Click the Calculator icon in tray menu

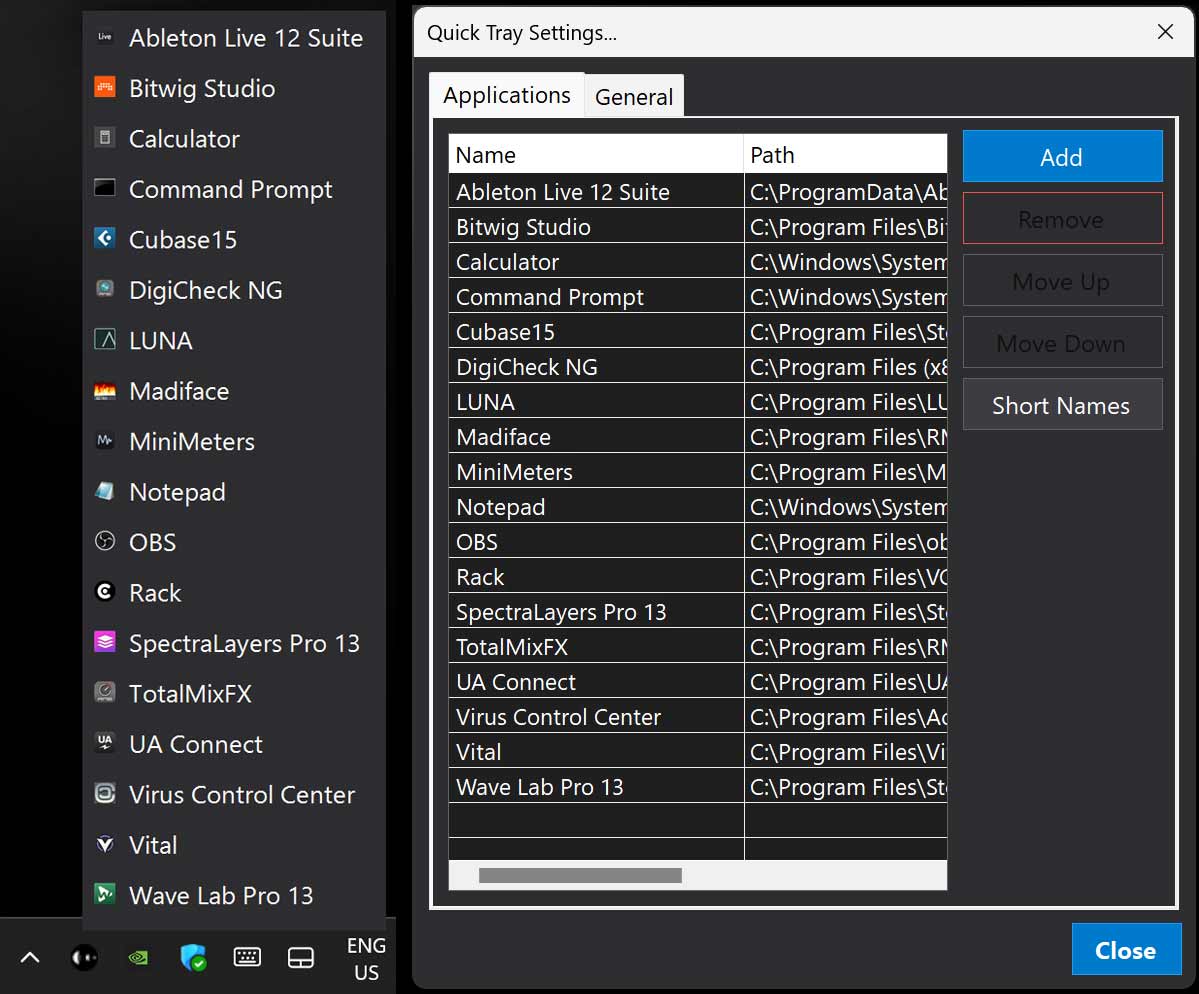pyautogui.click(x=105, y=138)
